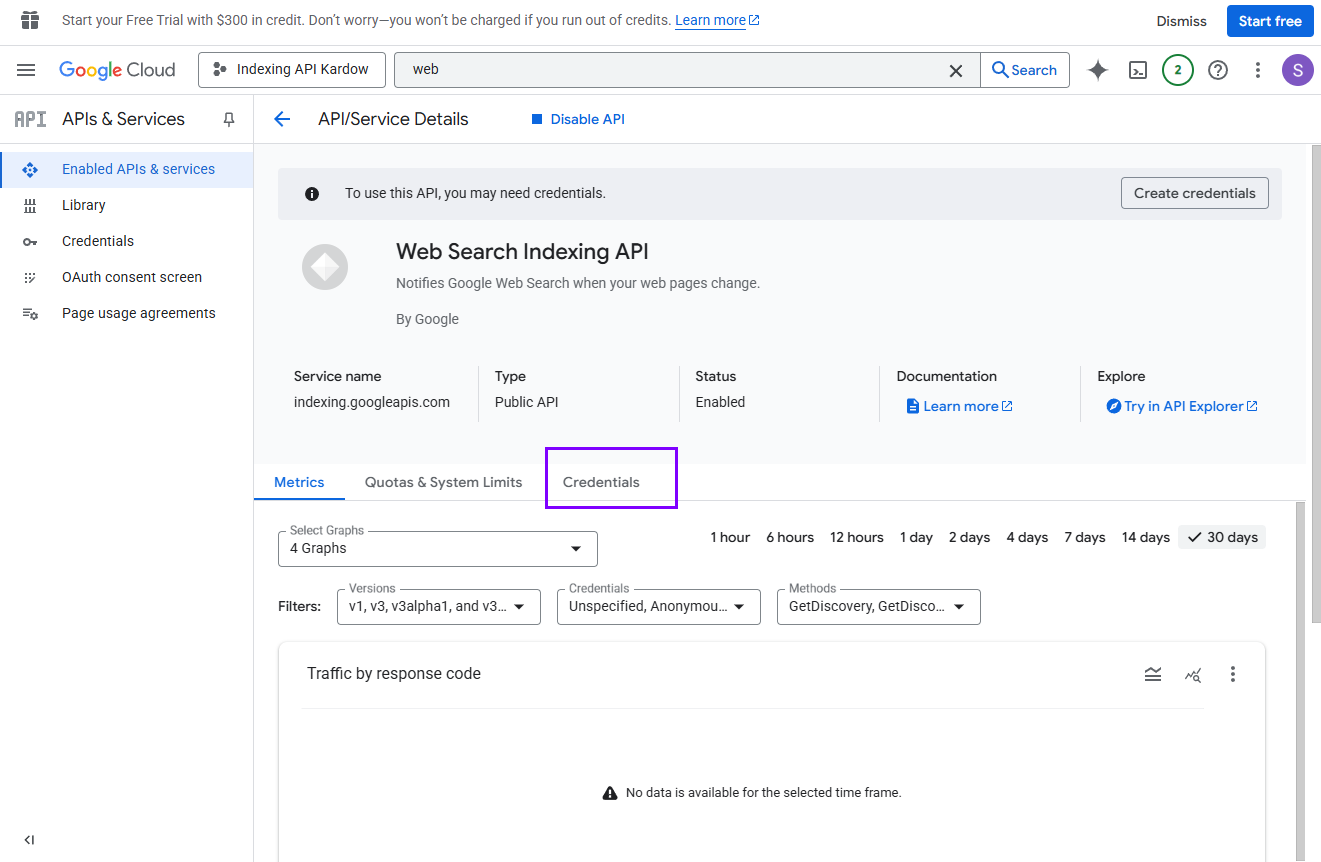The width and height of the screenshot is (1321, 862).
Task: Pin the APIs & Services sidebar
Action: coord(229,119)
